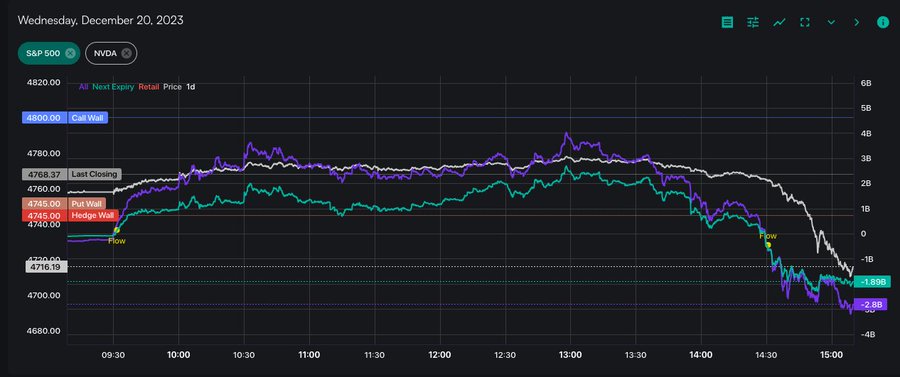Viewport: 900px width, 377px height.
Task: Click the 4820.00 price axis label
Action: [44, 83]
